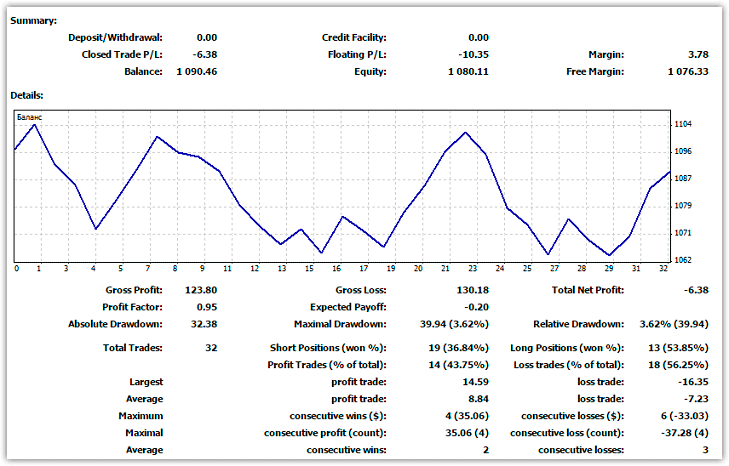The width and height of the screenshot is (729, 466).
Task: Click the Profit Factor value 0.95
Action: point(206,307)
